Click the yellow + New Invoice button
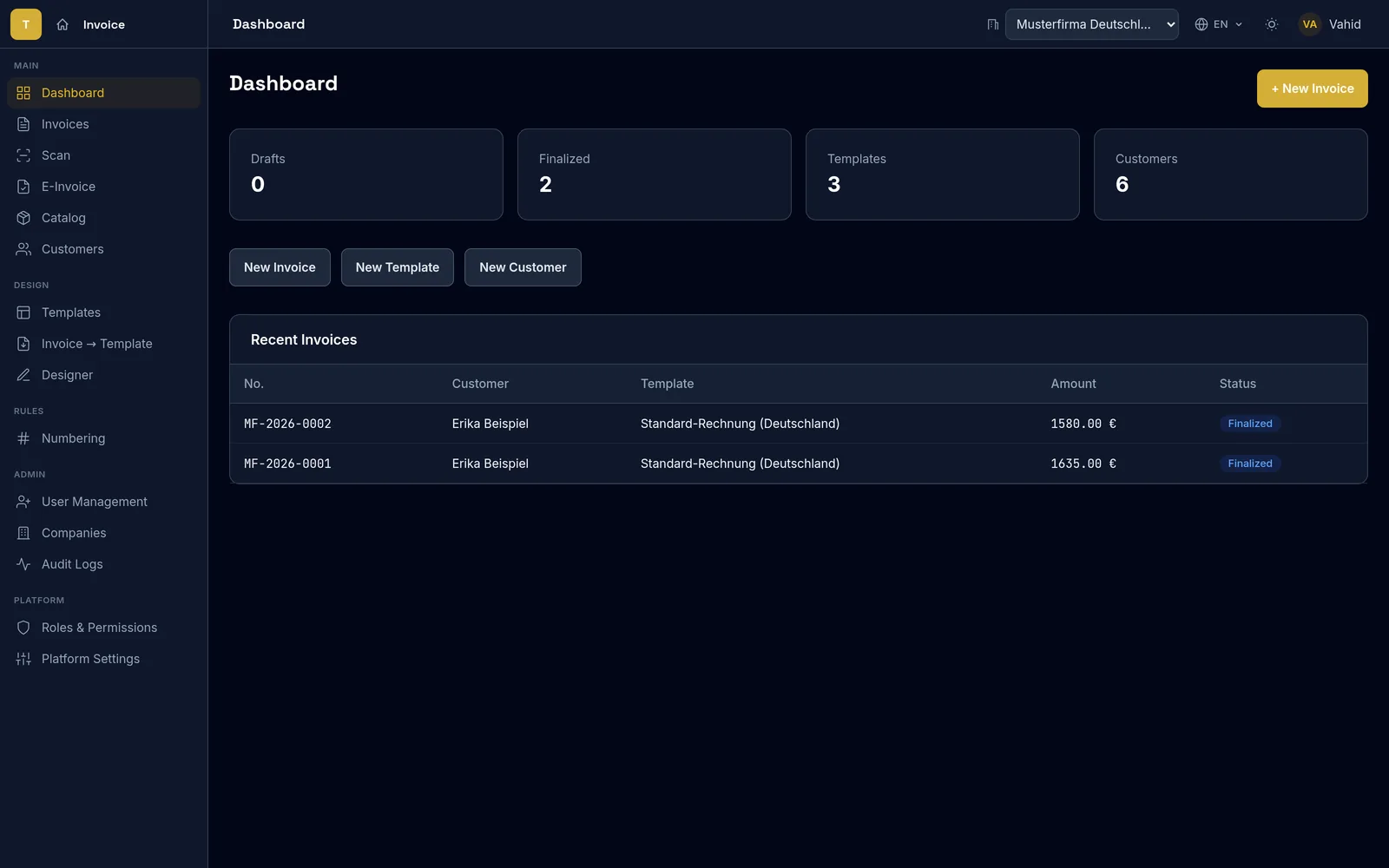 point(1313,89)
